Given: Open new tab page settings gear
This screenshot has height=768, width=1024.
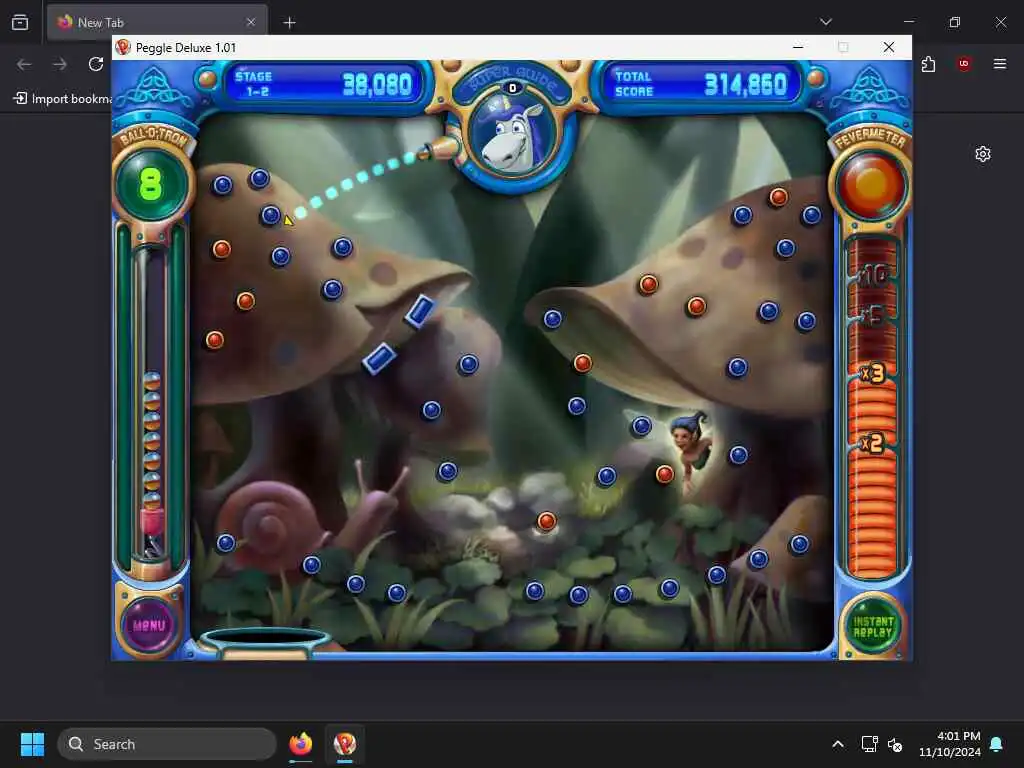Looking at the screenshot, I should [983, 154].
